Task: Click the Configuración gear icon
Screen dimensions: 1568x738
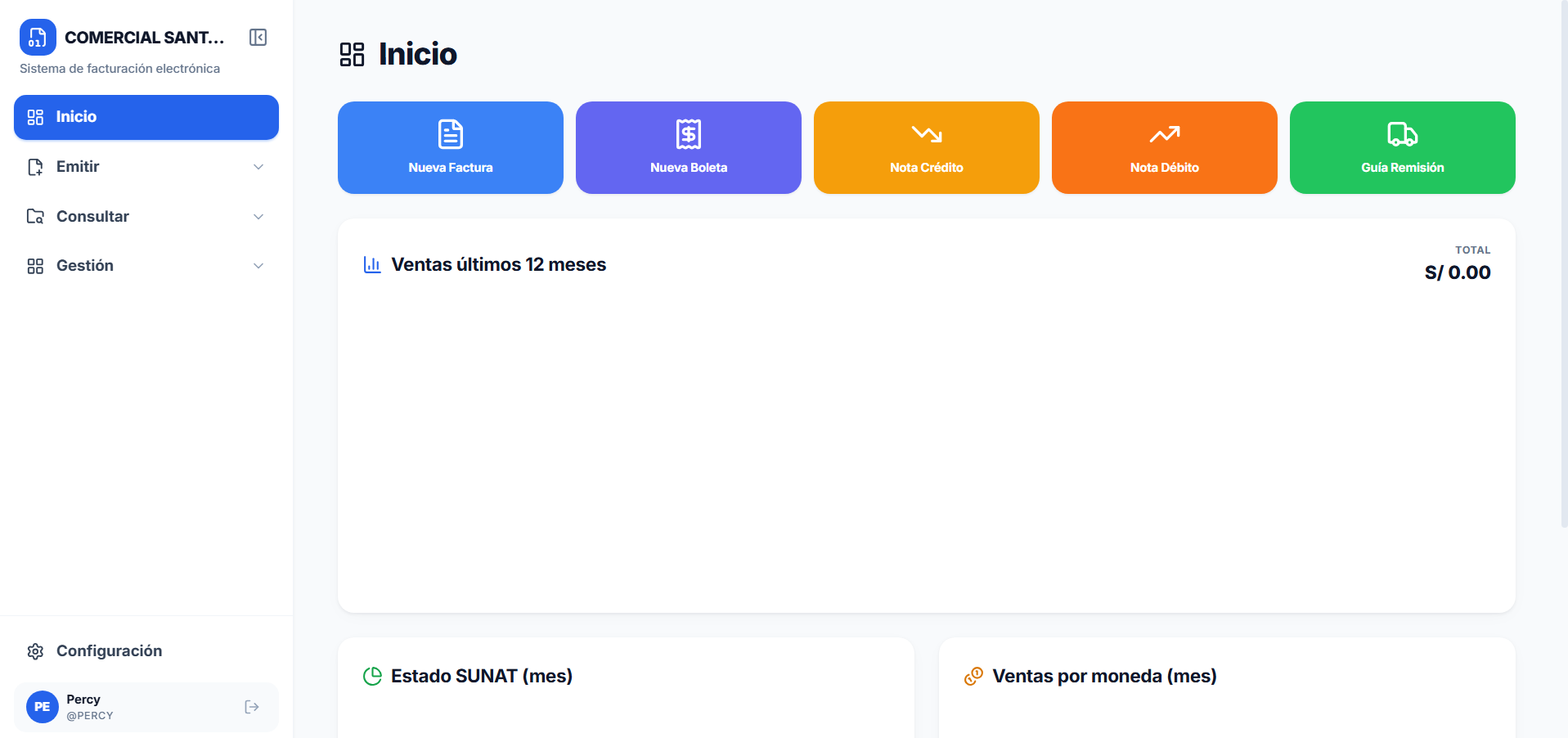Action: tap(35, 651)
